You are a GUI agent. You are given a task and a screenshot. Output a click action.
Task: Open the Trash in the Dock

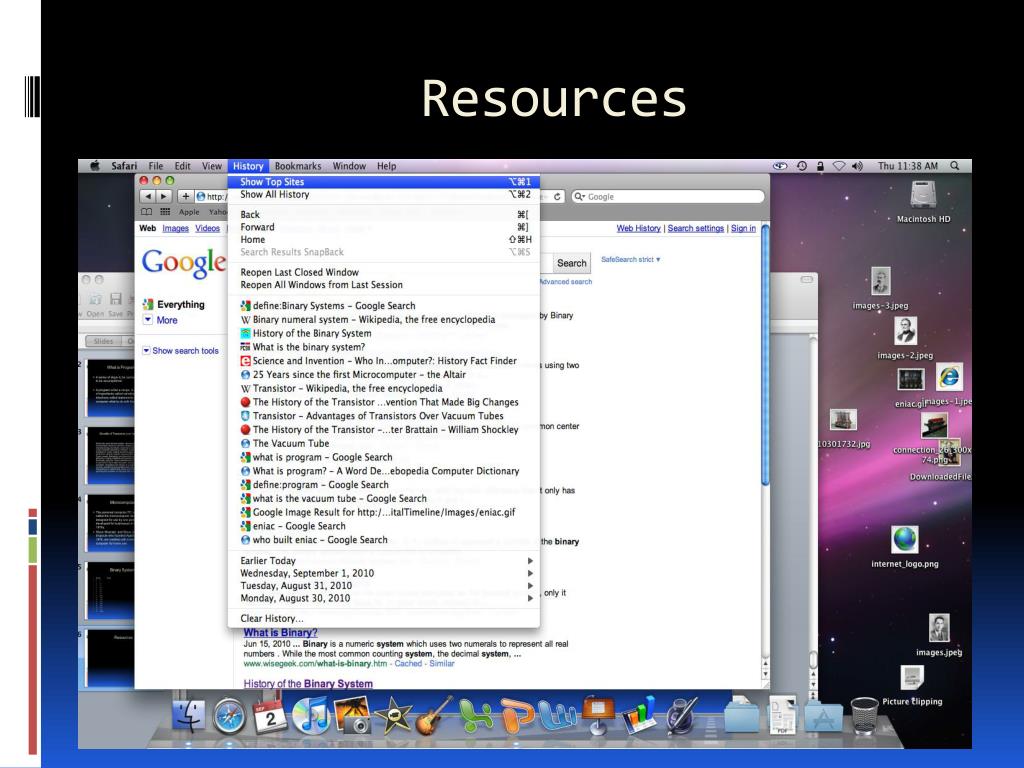pos(865,716)
